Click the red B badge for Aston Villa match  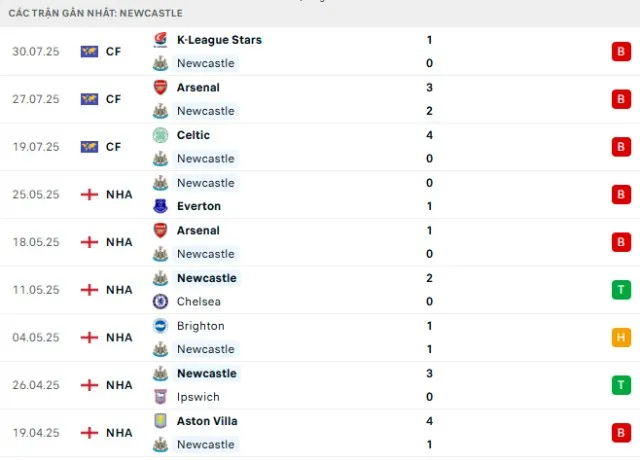[621, 433]
